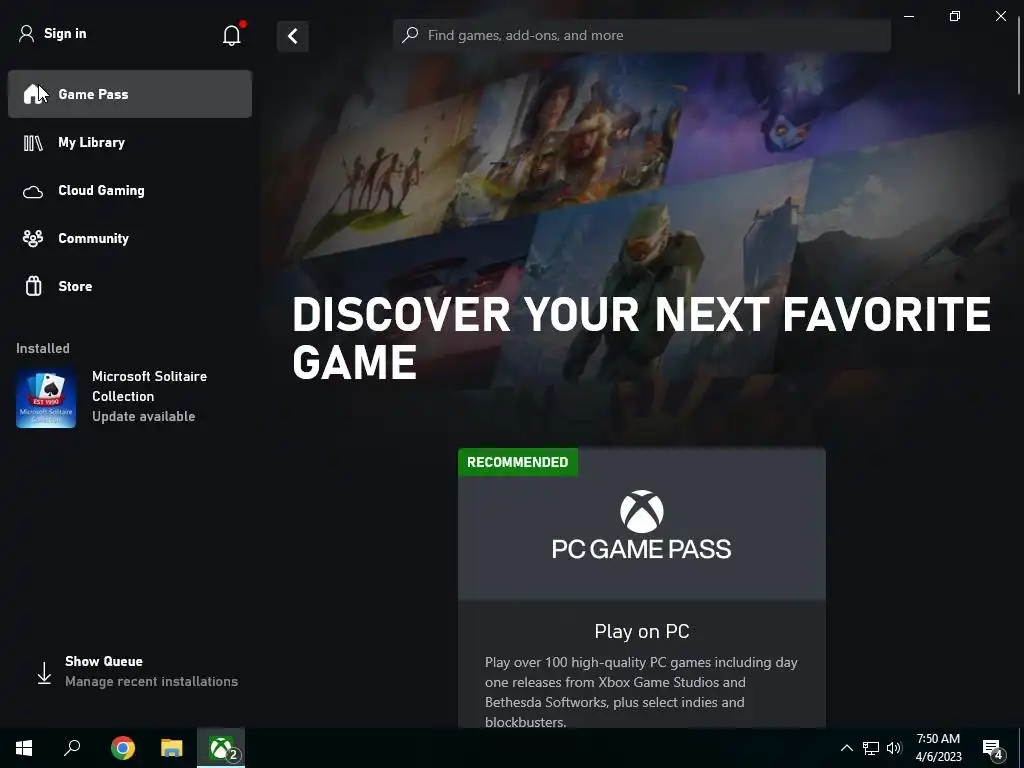This screenshot has width=1024, height=768.
Task: Click the volume speaker icon
Action: pos(894,748)
